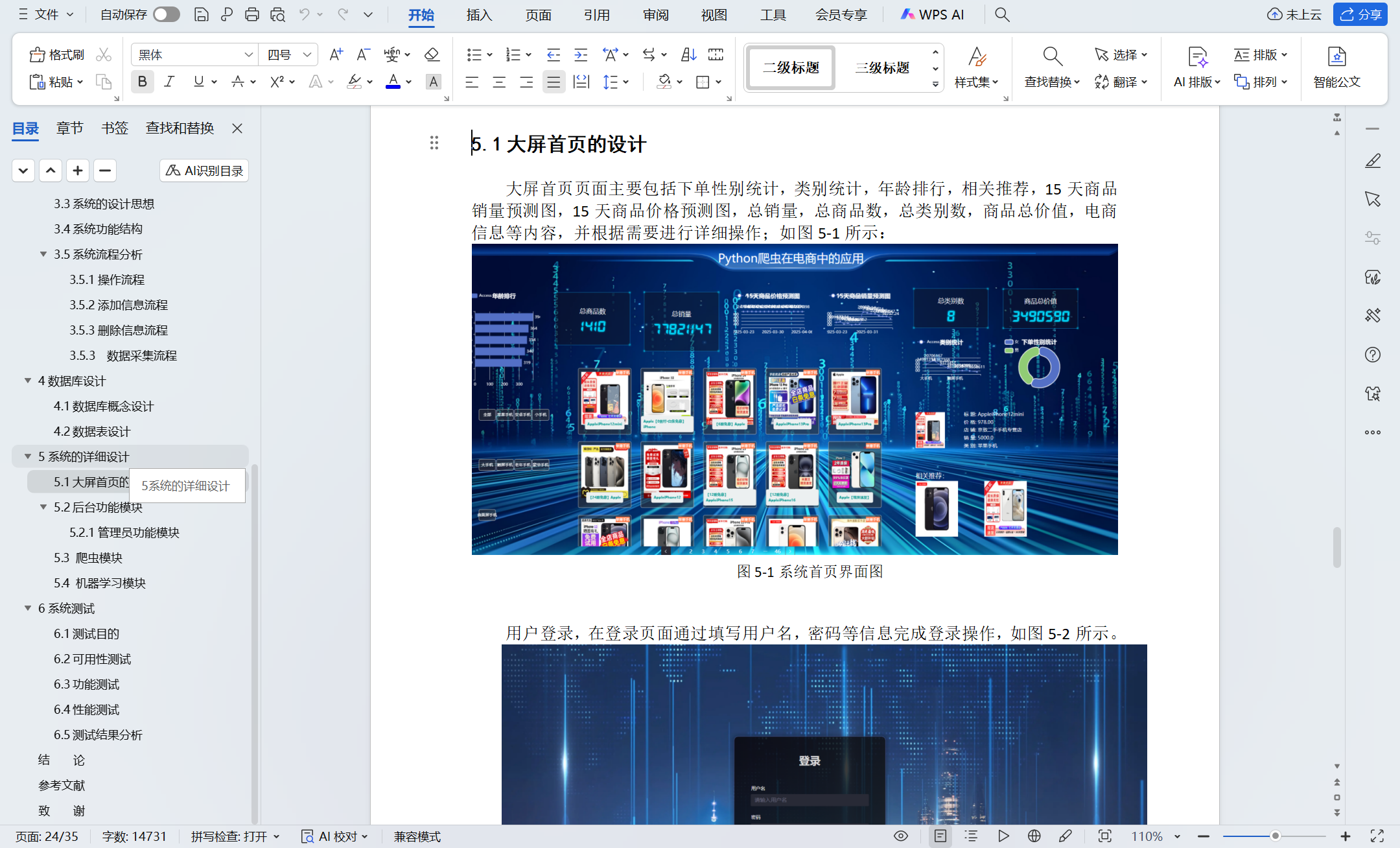Open the 四号 font size dropdown
The width and height of the screenshot is (1400, 848).
tap(307, 54)
